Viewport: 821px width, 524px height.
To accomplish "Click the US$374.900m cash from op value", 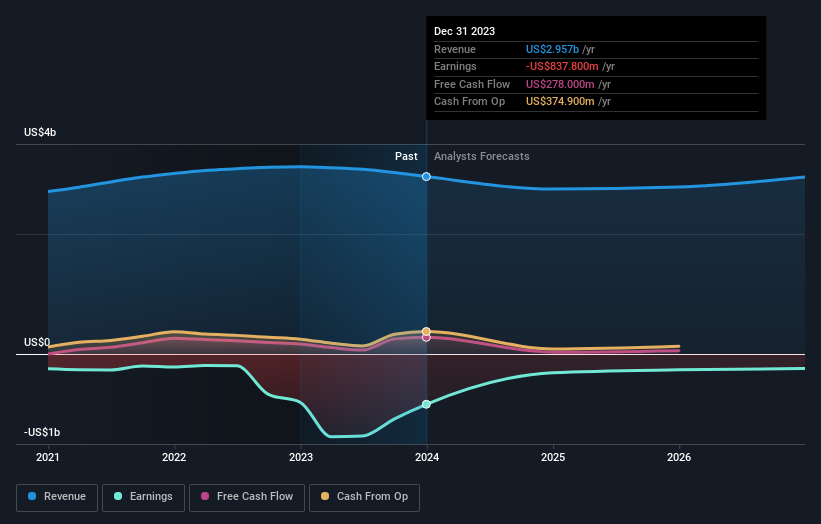I will [x=560, y=102].
